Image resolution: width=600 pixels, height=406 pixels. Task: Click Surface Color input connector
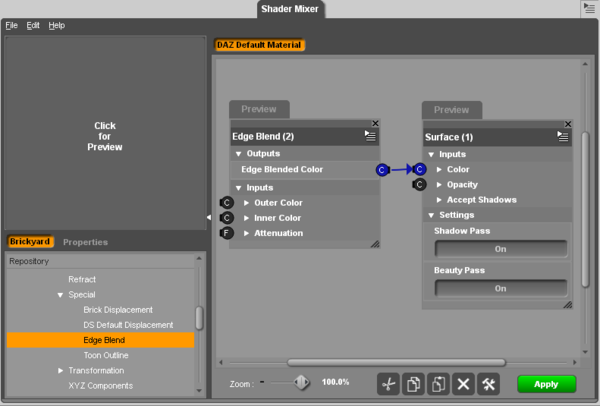coord(419,169)
